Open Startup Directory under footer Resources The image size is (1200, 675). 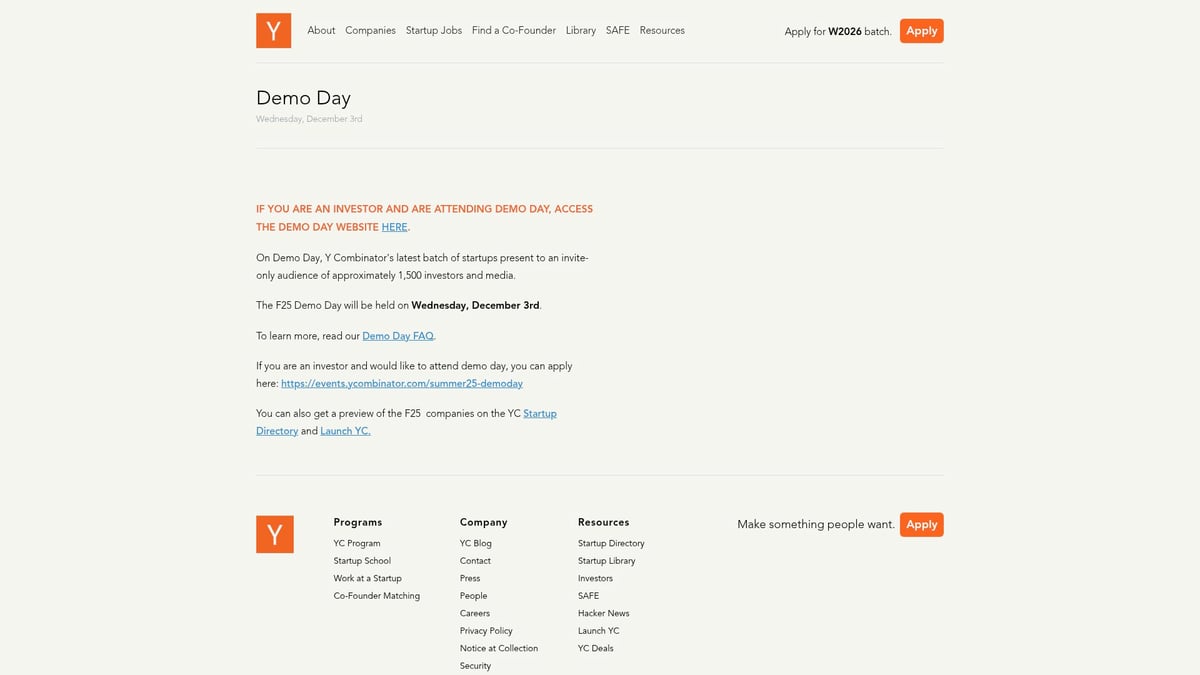[611, 544]
